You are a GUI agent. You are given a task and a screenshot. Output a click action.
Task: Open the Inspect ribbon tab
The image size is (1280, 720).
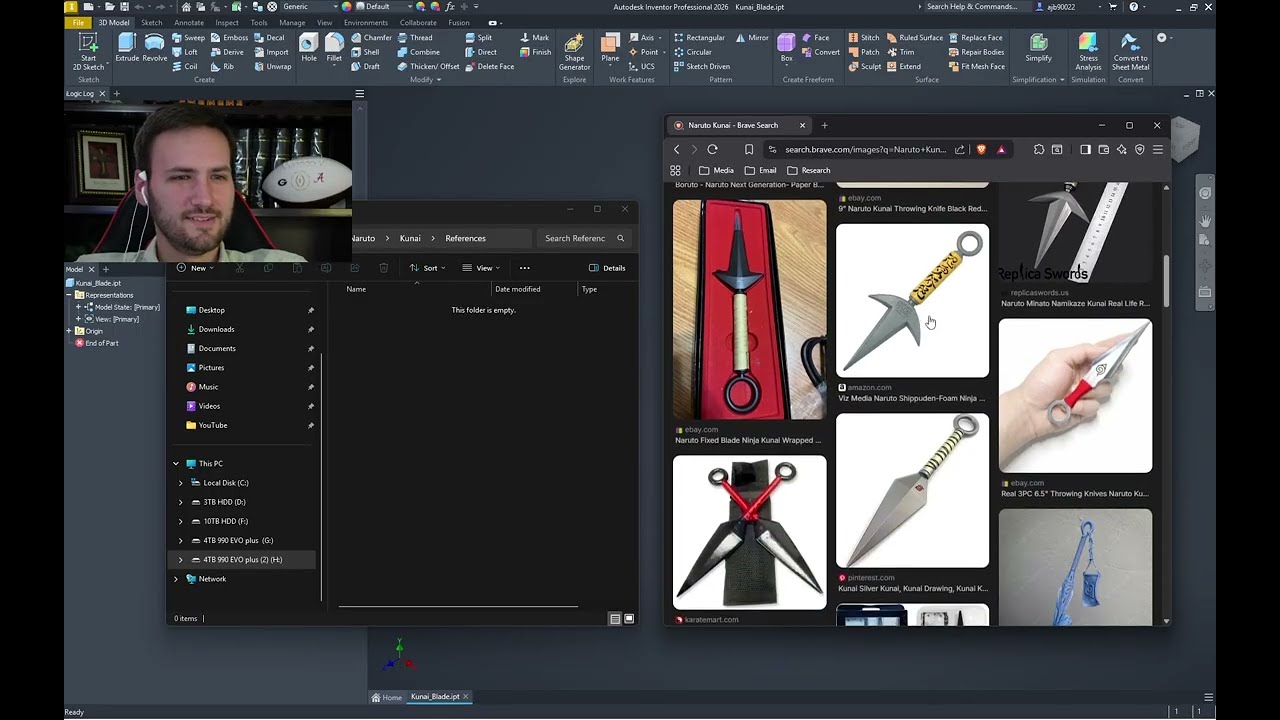227,22
